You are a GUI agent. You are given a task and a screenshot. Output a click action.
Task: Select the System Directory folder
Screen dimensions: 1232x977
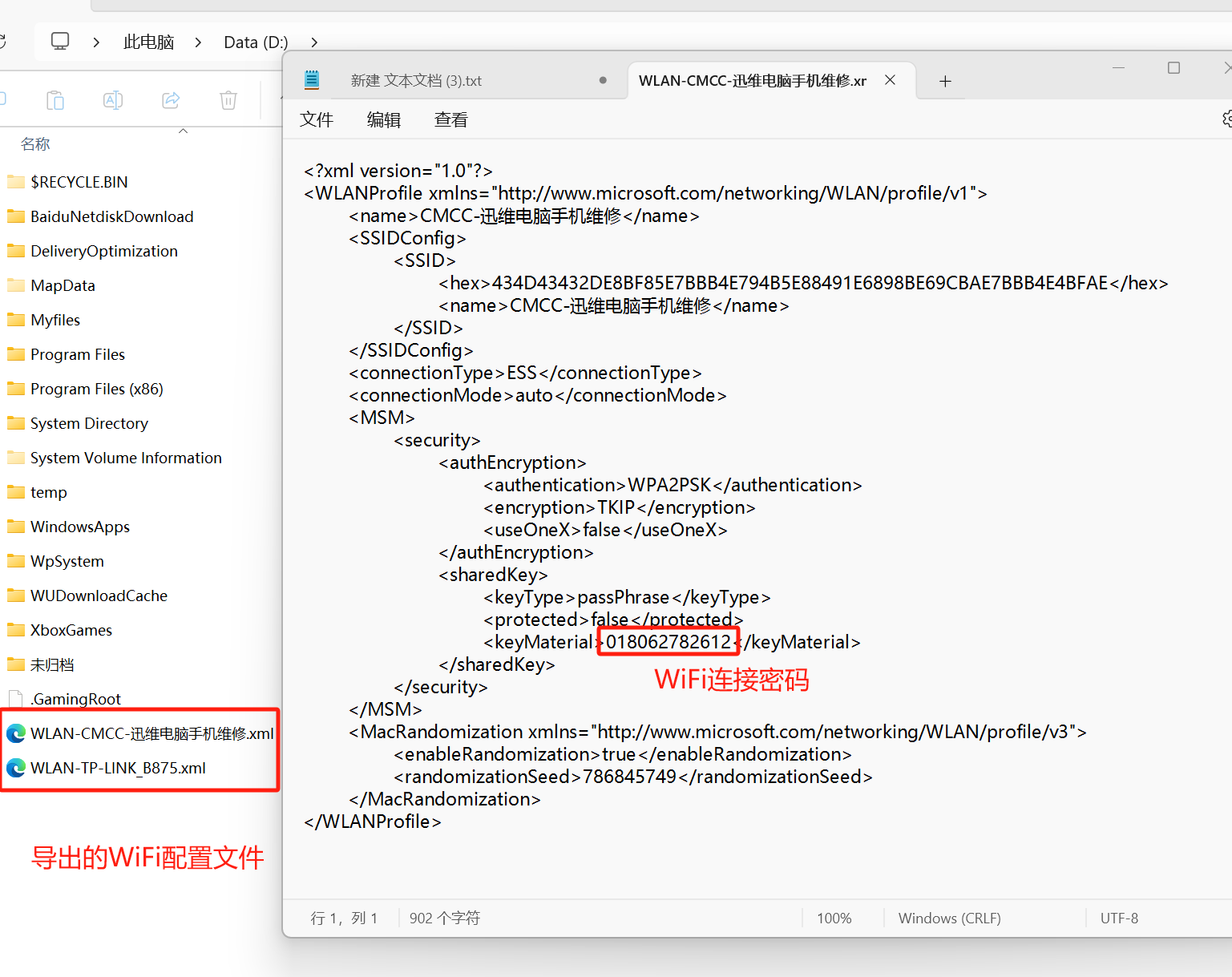pyautogui.click(x=89, y=423)
